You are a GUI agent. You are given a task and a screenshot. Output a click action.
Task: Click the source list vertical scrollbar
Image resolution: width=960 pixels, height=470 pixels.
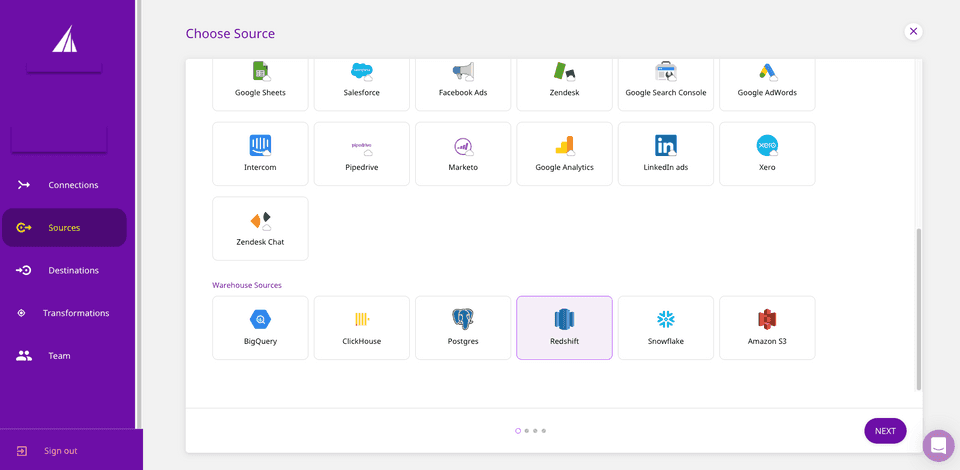coord(919,308)
